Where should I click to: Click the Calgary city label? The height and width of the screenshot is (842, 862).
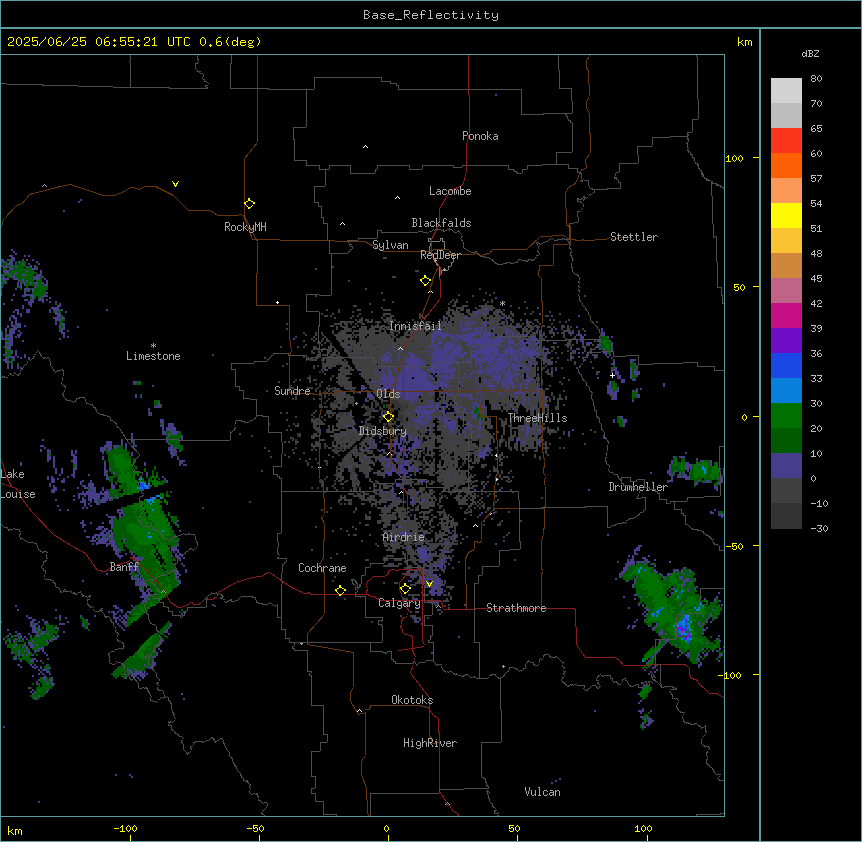point(399,603)
